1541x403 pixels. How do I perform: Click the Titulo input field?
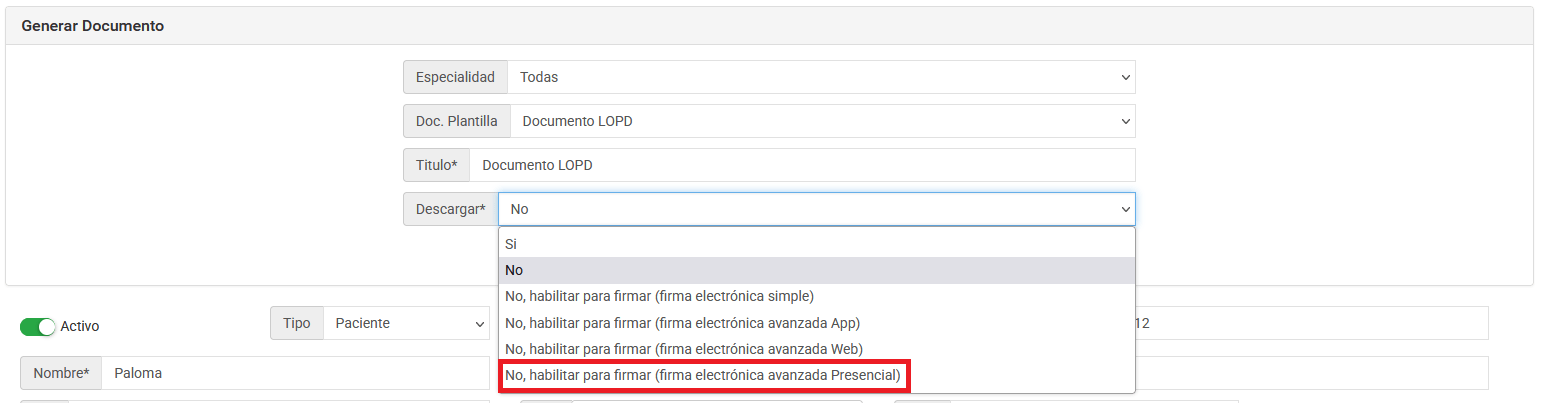(802, 165)
